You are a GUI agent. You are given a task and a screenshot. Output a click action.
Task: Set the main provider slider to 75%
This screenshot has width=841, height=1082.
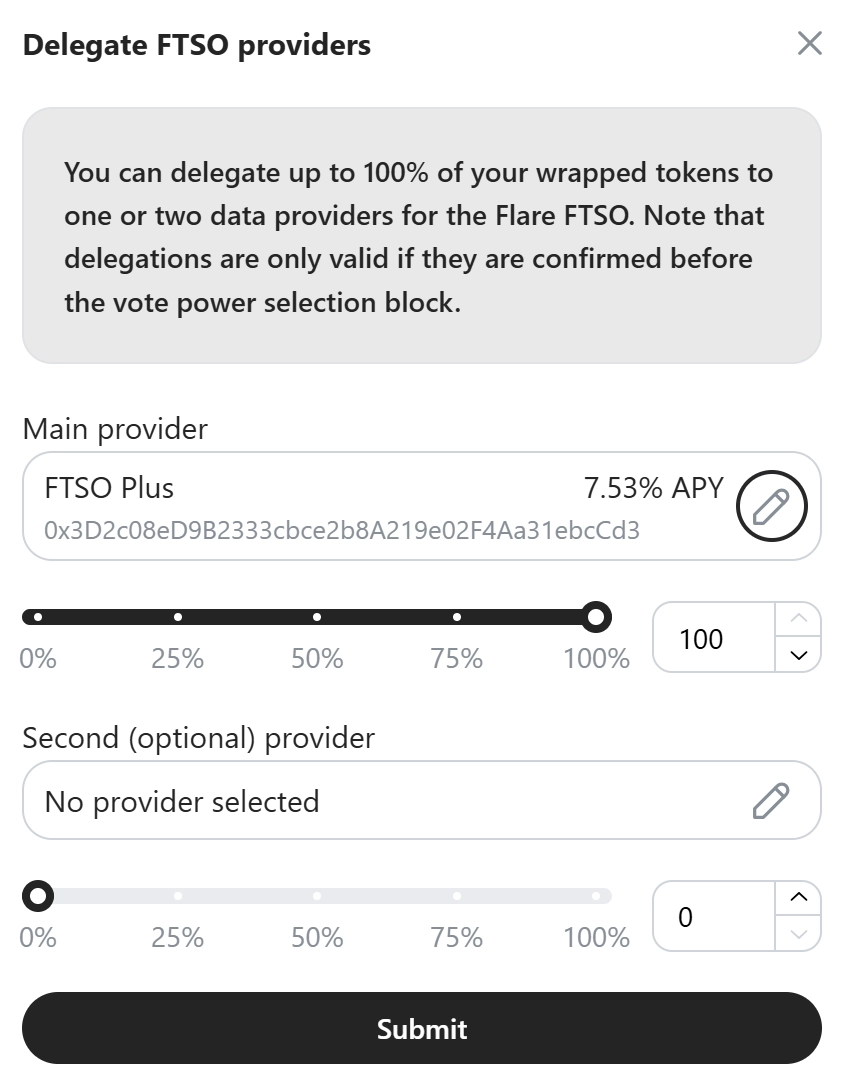[457, 617]
